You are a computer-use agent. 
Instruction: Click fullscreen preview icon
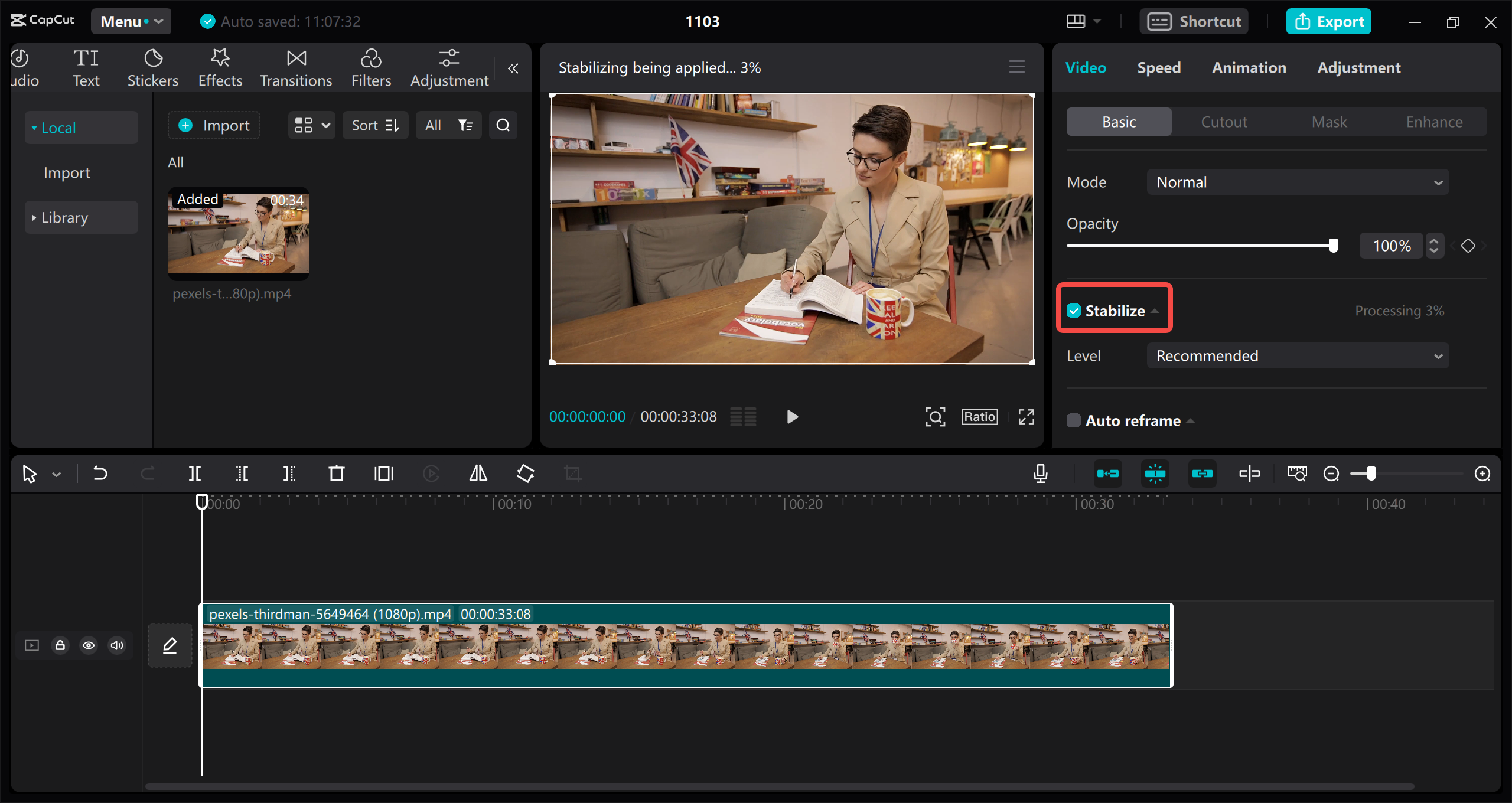tap(1027, 417)
